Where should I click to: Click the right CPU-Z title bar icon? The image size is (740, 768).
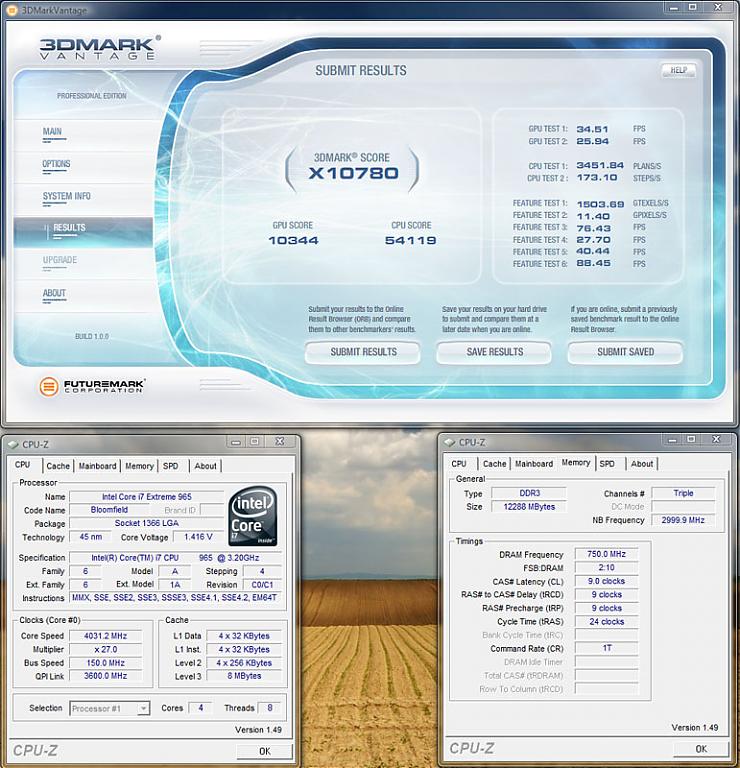449,443
